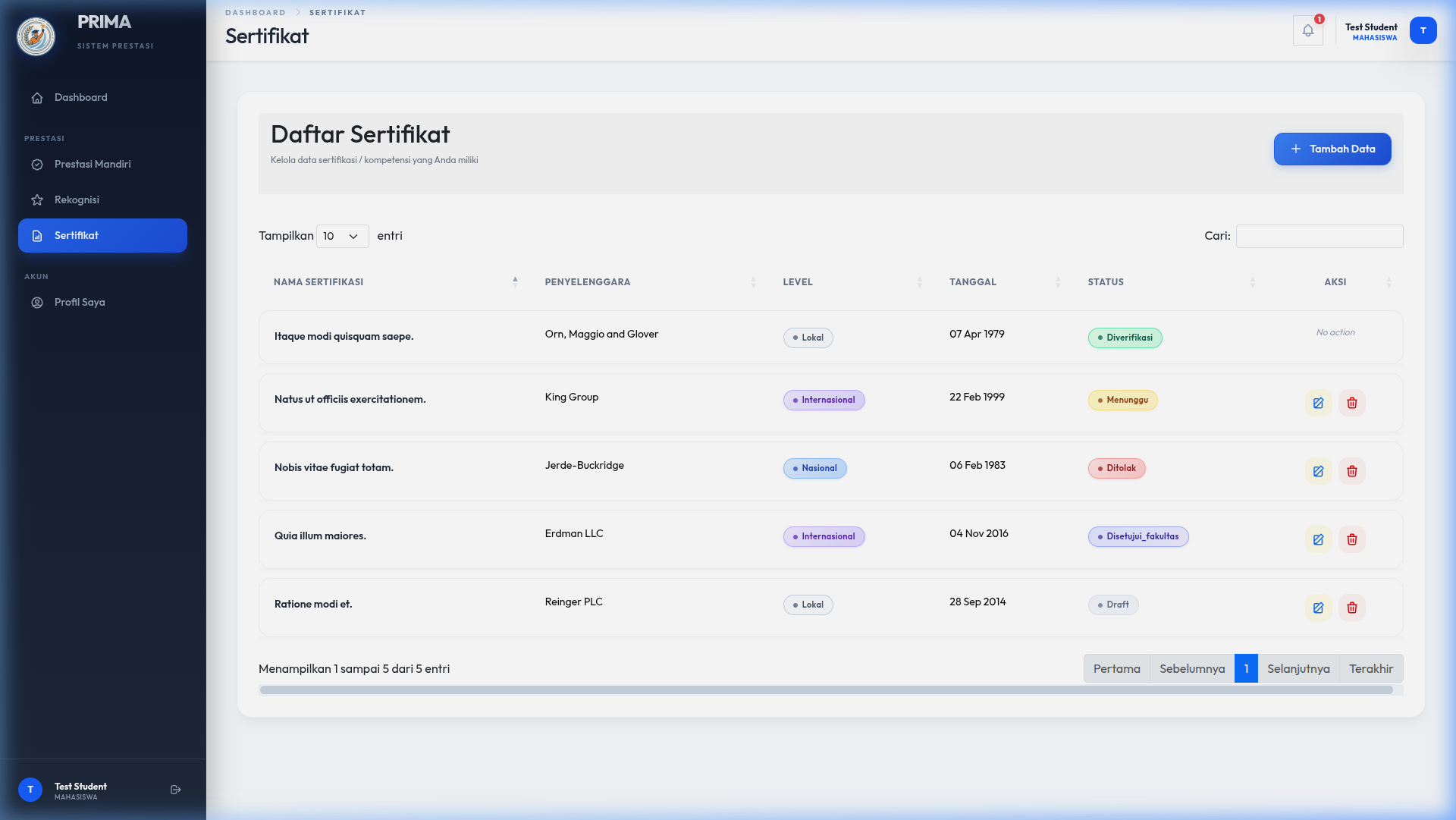Click the Tambah Data button
The height and width of the screenshot is (820, 1456).
click(1332, 149)
